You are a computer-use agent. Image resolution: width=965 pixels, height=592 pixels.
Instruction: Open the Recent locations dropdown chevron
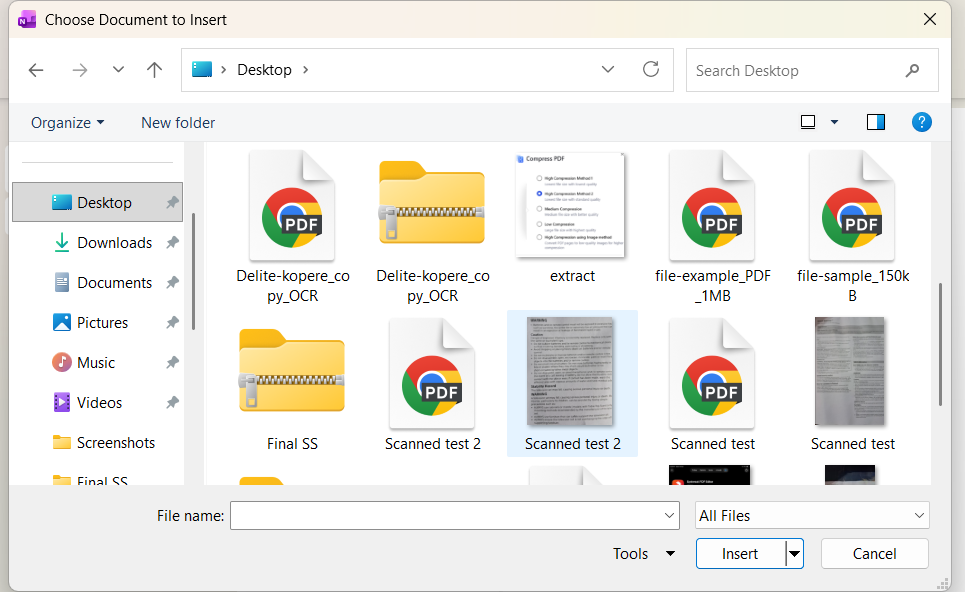(118, 70)
